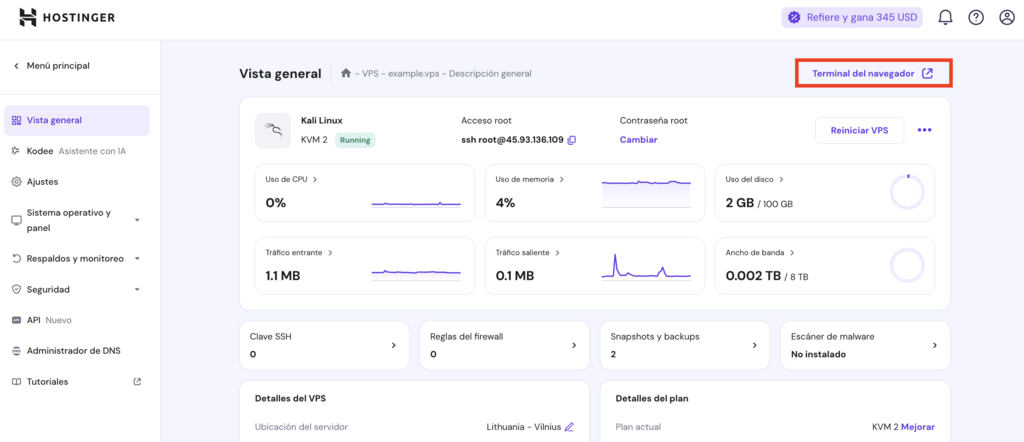The image size is (1024, 442).
Task: Expand Sistema operativo y panel menu
Action: (137, 220)
